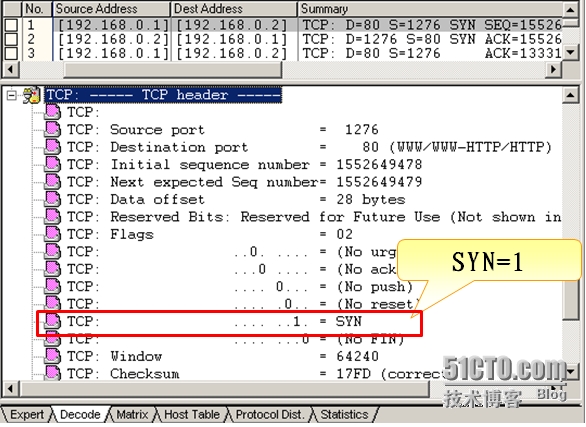The width and height of the screenshot is (586, 427).
Task: Click the page icon beside Checksum row
Action: [x=52, y=373]
